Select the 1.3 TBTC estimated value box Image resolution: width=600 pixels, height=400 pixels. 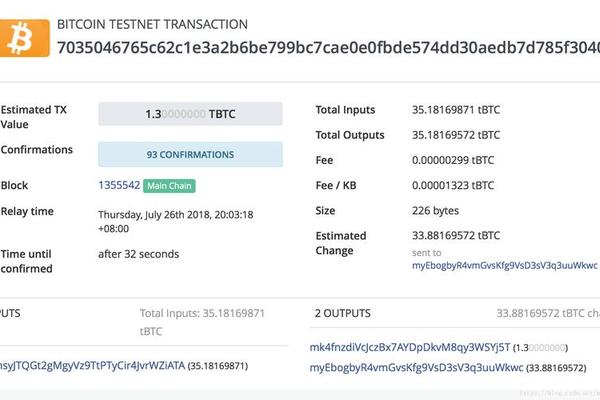tap(190, 114)
